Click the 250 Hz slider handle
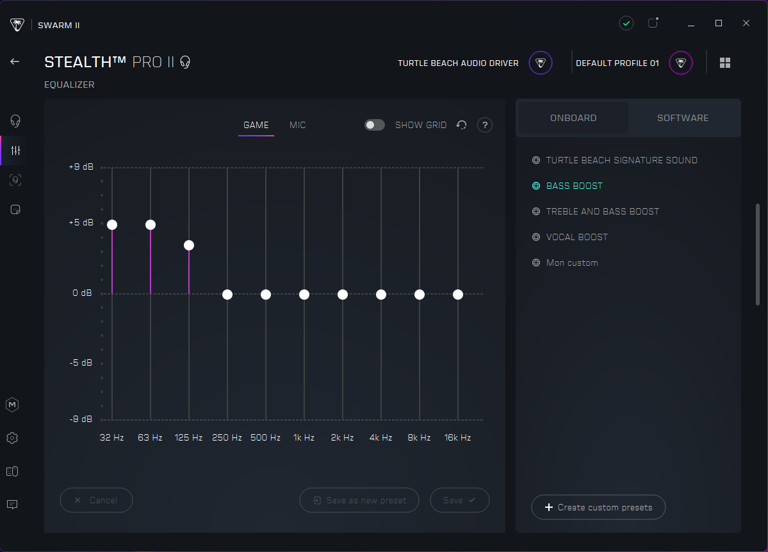Viewport: 768px width, 552px height. pyautogui.click(x=227, y=294)
